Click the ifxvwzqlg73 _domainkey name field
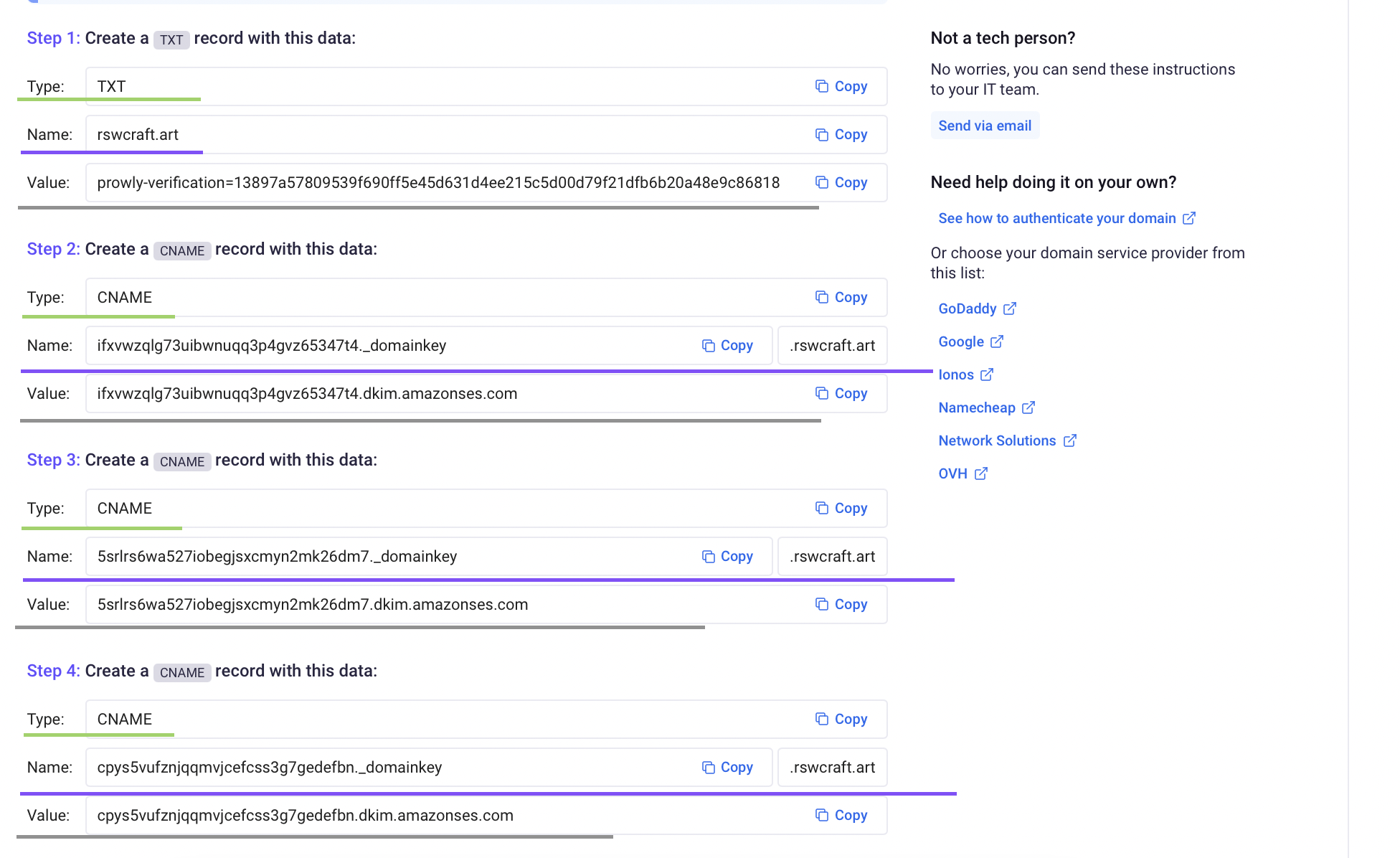Image resolution: width=1400 pixels, height=858 pixels. (429, 345)
